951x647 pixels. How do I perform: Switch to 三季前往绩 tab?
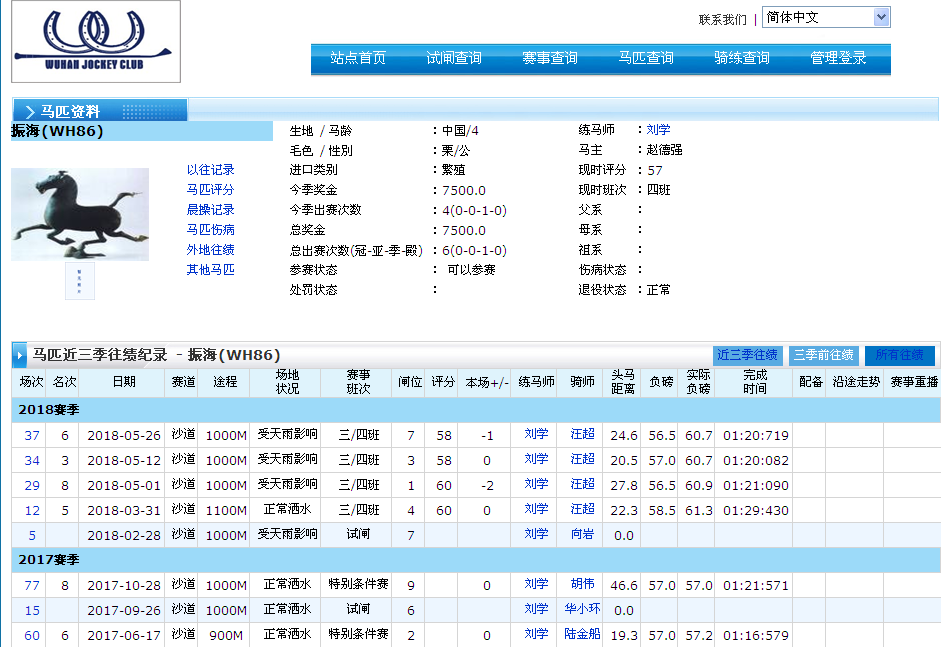(823, 355)
